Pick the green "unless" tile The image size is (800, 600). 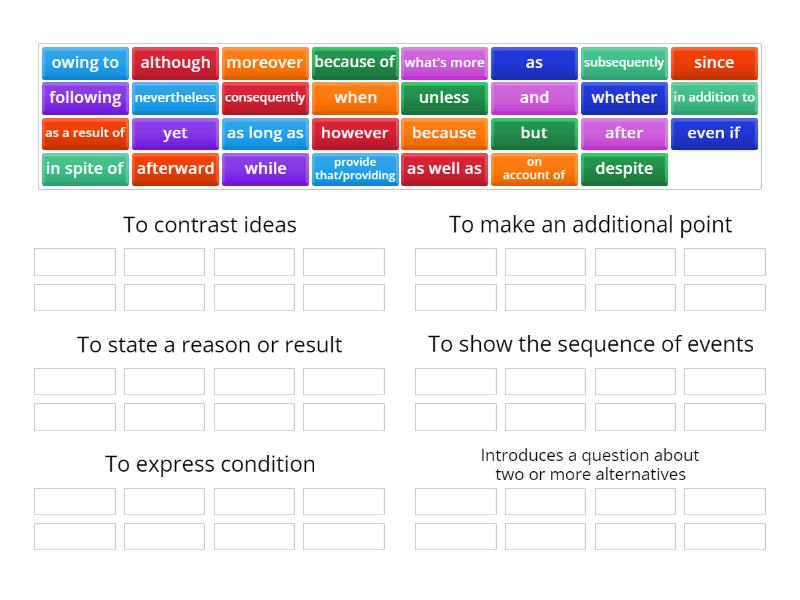coord(444,98)
